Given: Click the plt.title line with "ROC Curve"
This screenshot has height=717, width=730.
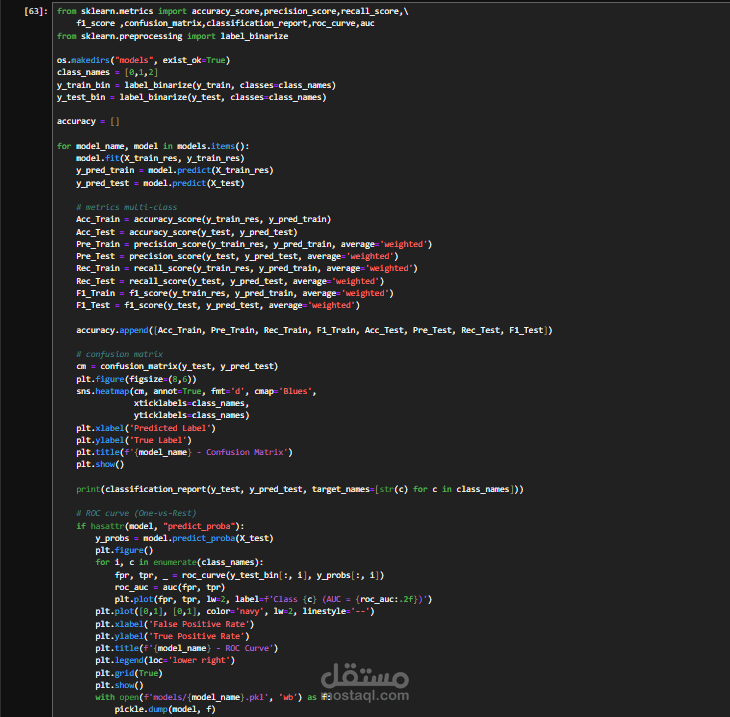Looking at the screenshot, I should (187, 648).
